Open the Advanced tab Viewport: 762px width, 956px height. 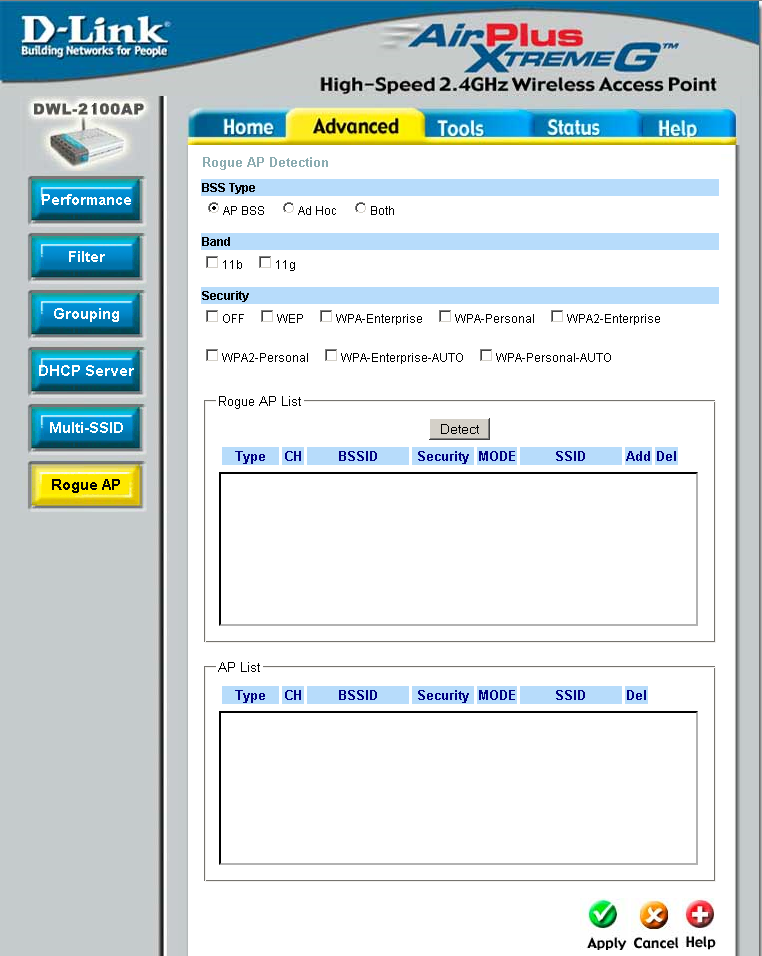tap(356, 126)
